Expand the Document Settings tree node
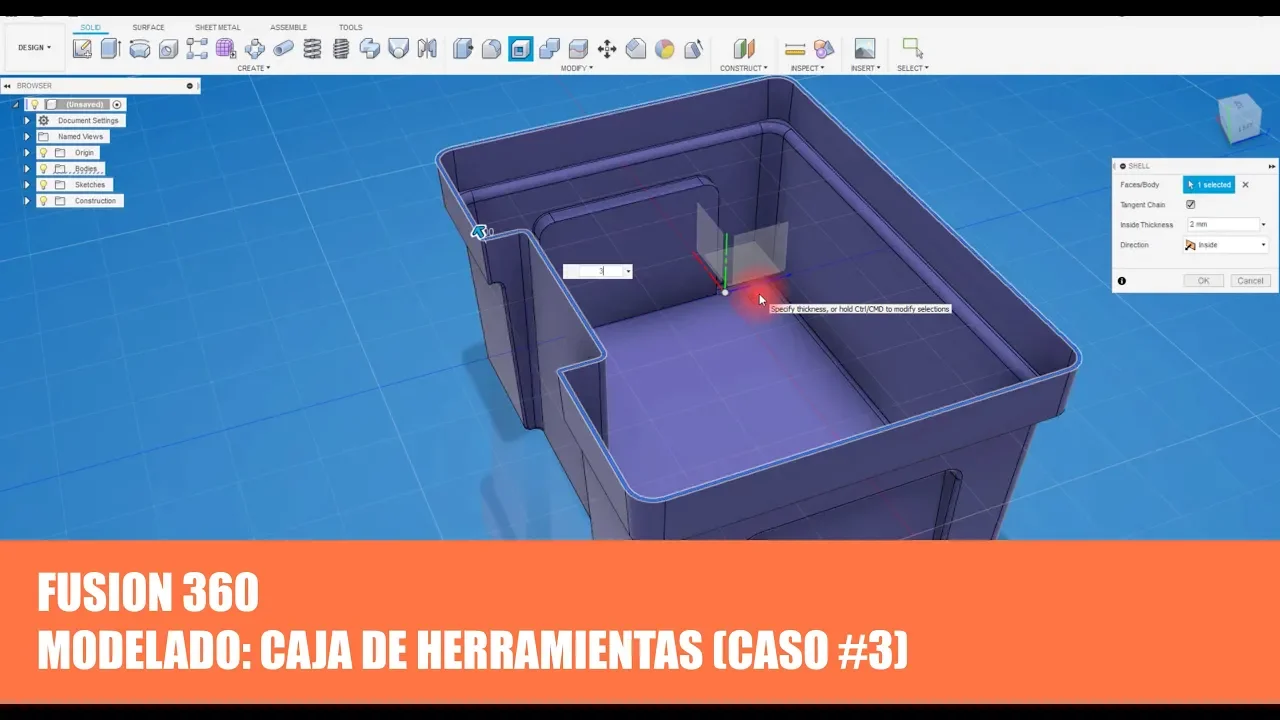The image size is (1280, 720). 27,120
